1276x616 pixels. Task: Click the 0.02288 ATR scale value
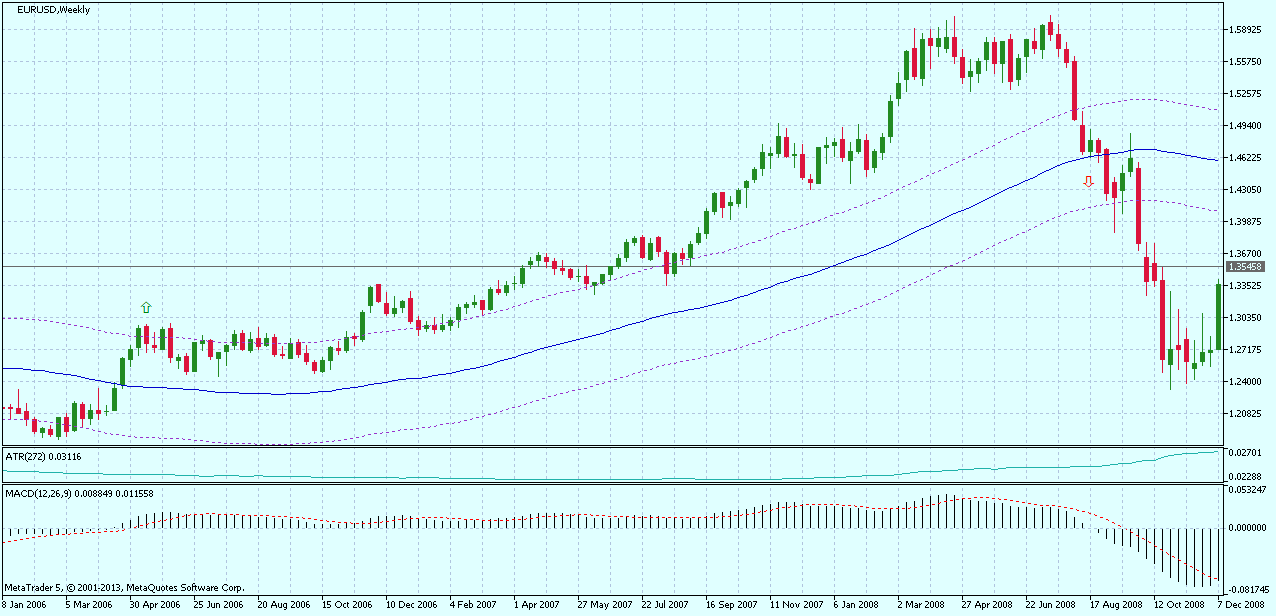[1246, 477]
